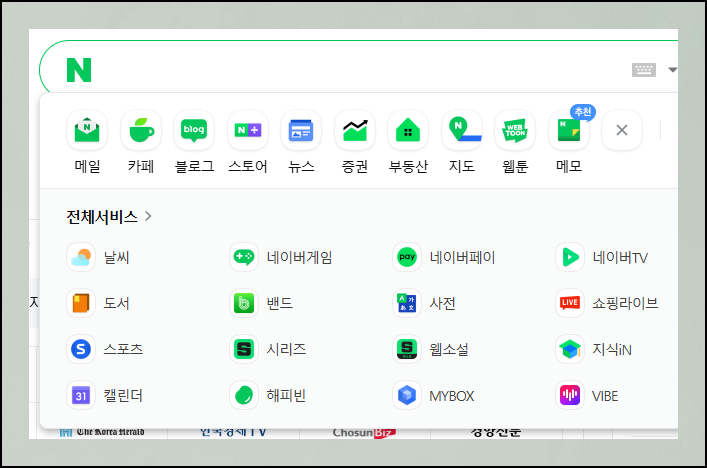Screen dimensions: 707x468
Task: Click the Chosun Biz press logo
Action: tap(364, 433)
